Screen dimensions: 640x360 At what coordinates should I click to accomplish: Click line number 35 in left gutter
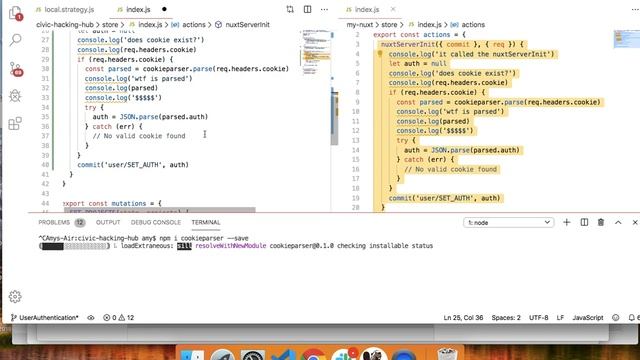[45, 117]
